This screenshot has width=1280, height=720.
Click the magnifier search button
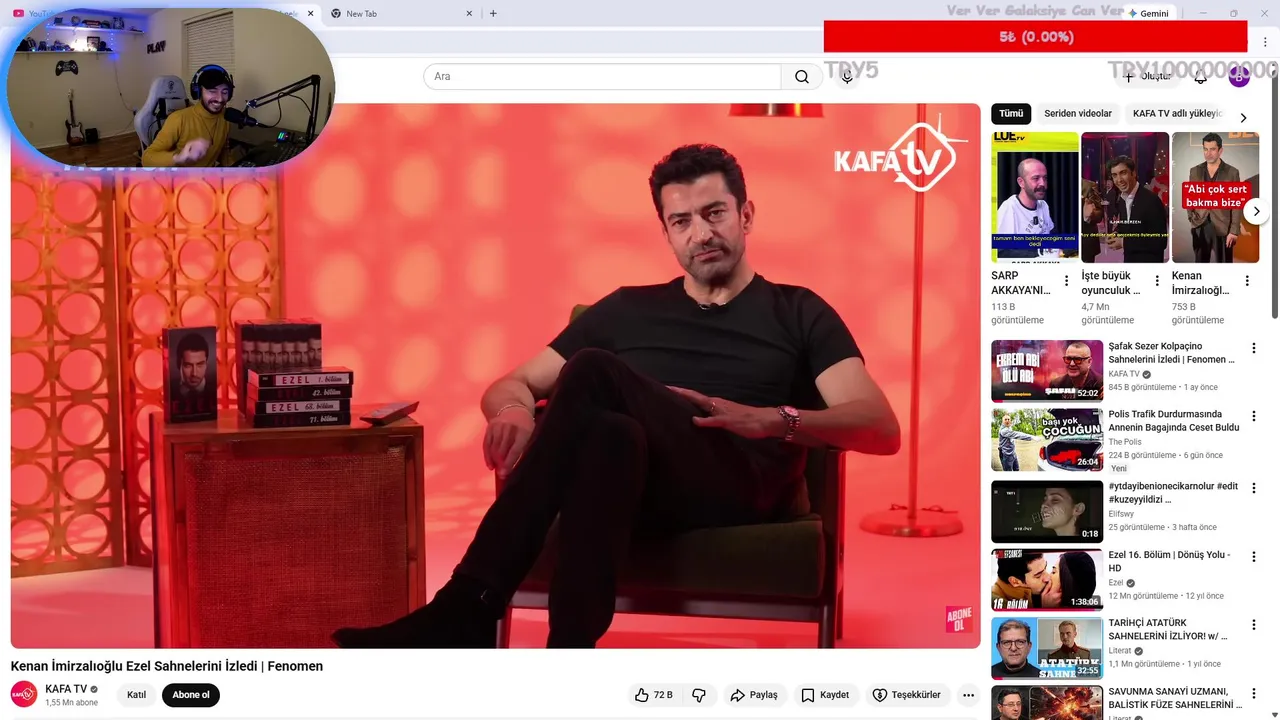click(x=802, y=77)
